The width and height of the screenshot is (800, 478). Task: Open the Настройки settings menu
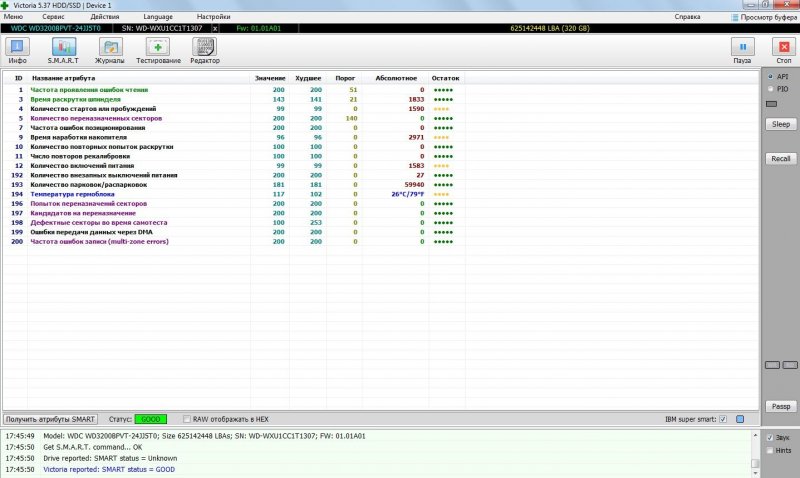coord(213,17)
